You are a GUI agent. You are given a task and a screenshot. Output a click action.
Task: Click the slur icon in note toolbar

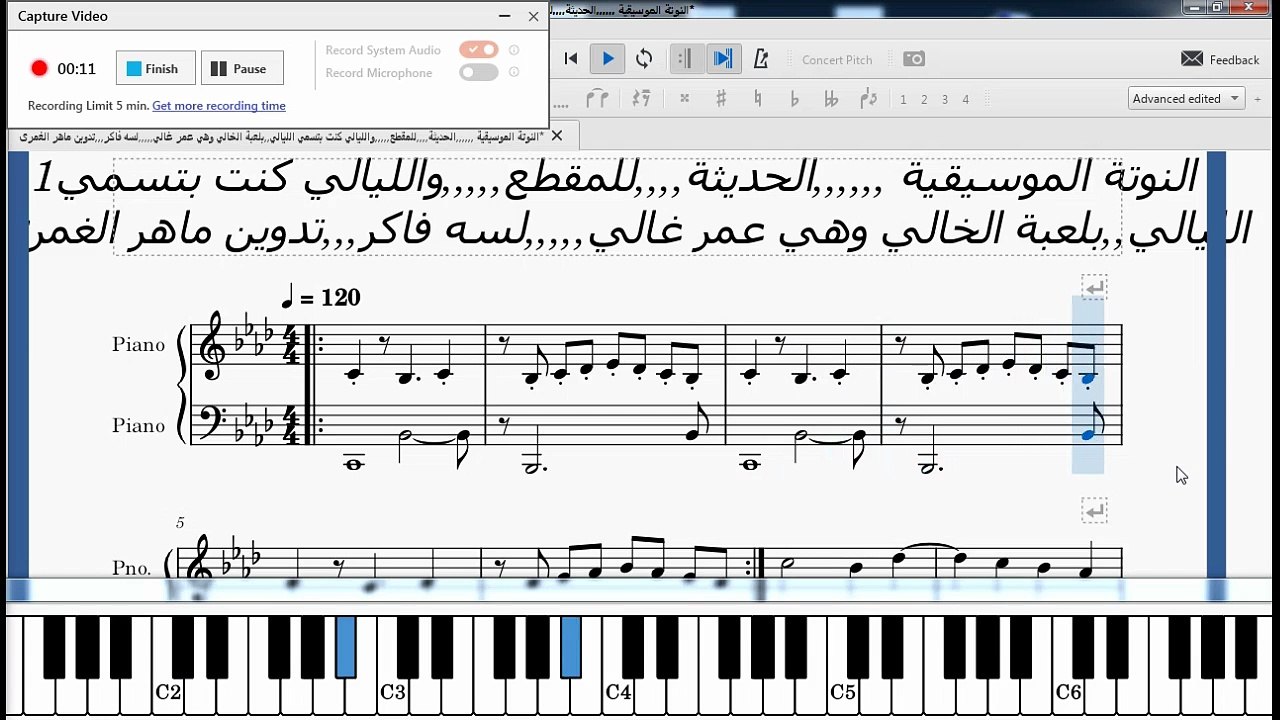click(597, 99)
